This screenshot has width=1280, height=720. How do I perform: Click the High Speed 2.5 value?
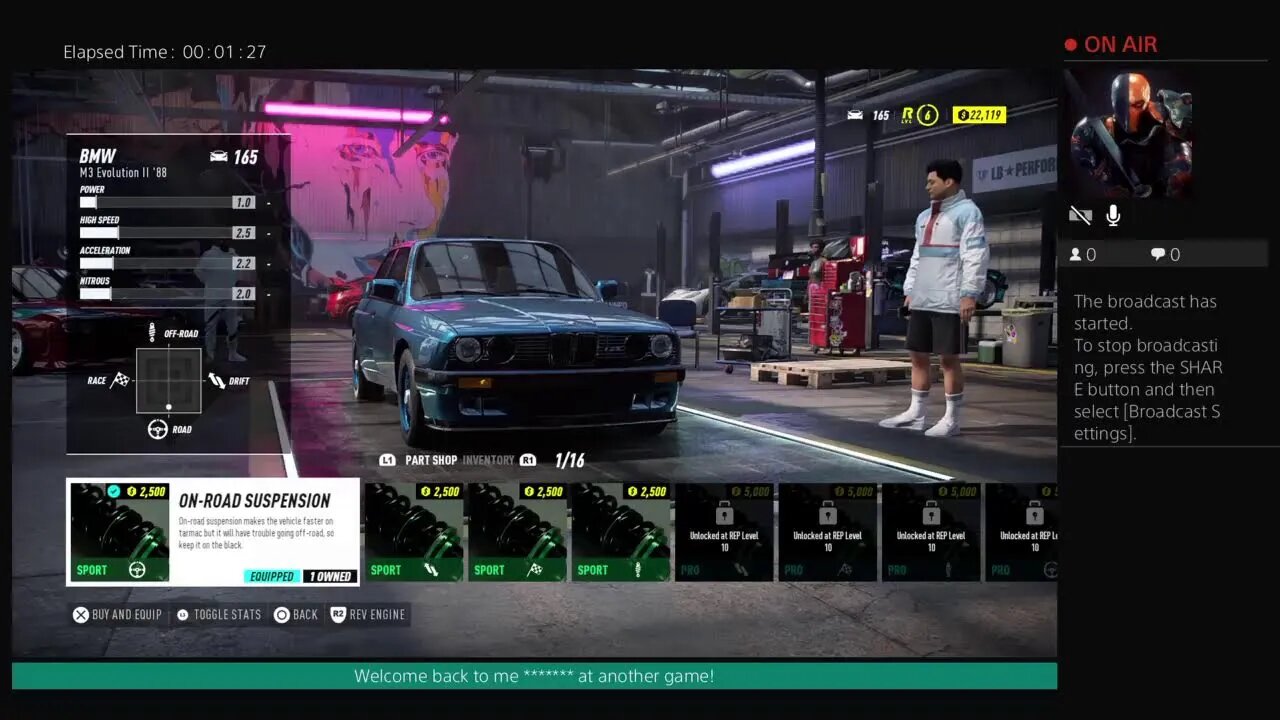point(243,233)
